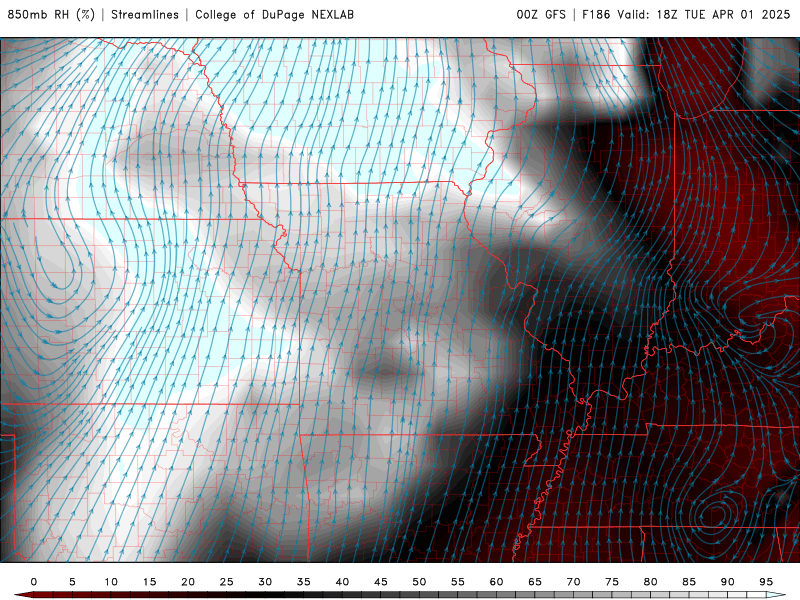Viewport: 800px width, 600px height.
Task: Click the 85 label on color scale
Action: click(x=689, y=582)
